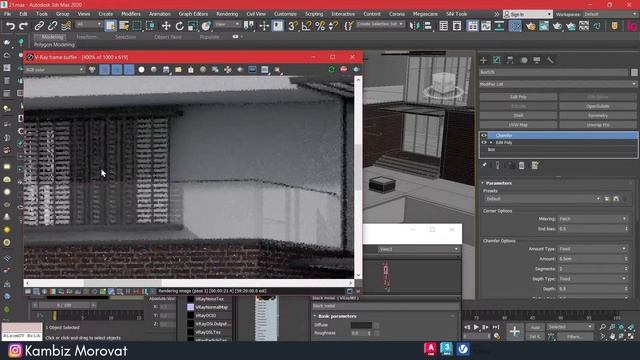
Task: Click red stop rendering icon in V-Ray frame buffer
Action: pyautogui.click(x=344, y=69)
